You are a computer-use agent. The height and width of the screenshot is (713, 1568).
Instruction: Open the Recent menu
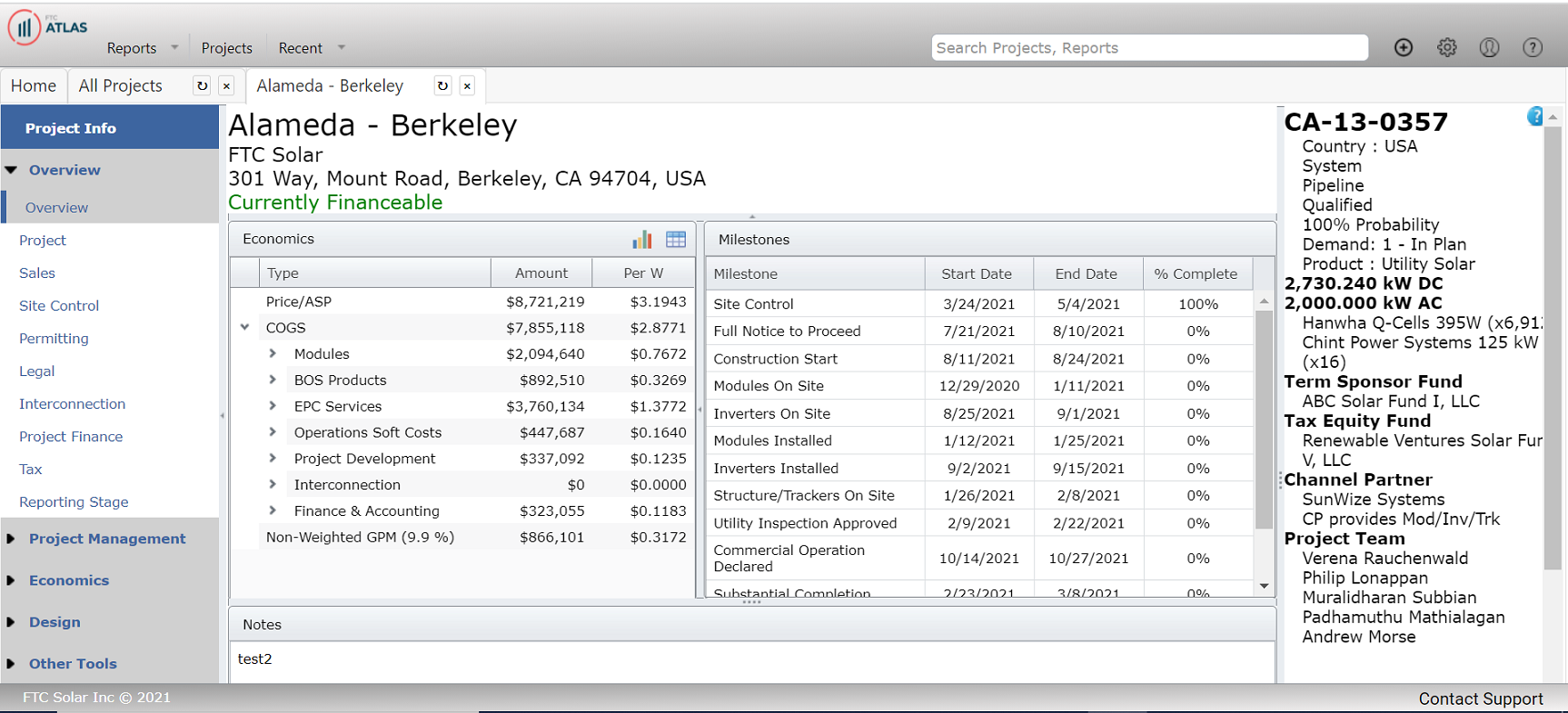301,48
